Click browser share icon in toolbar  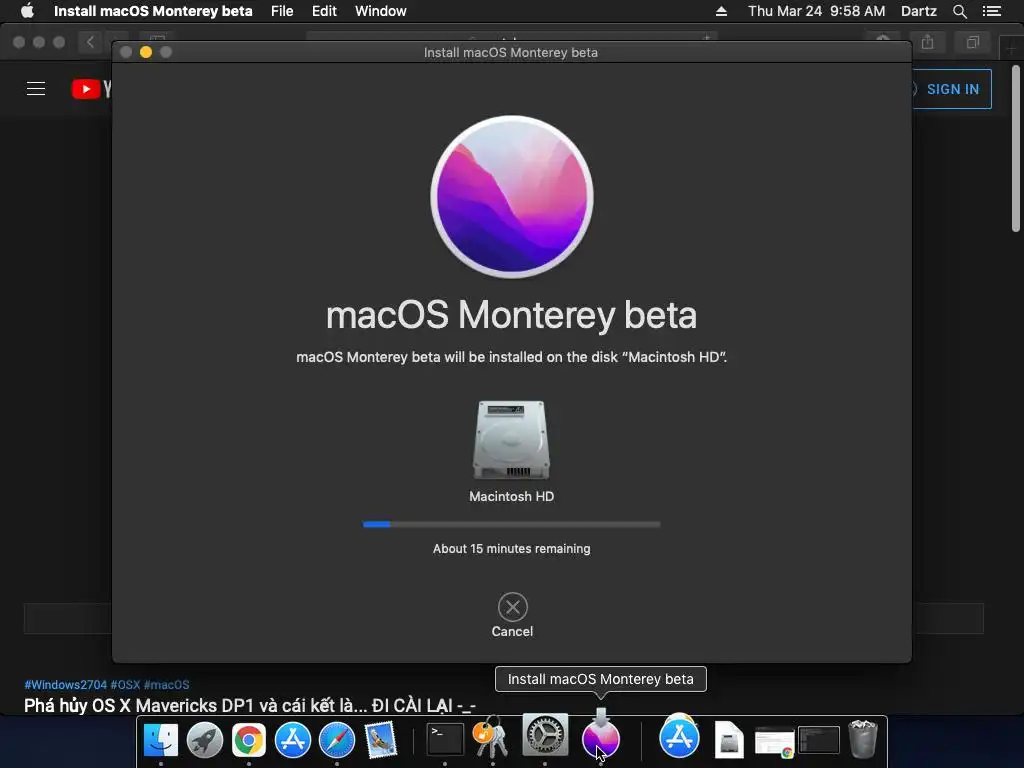point(927,42)
